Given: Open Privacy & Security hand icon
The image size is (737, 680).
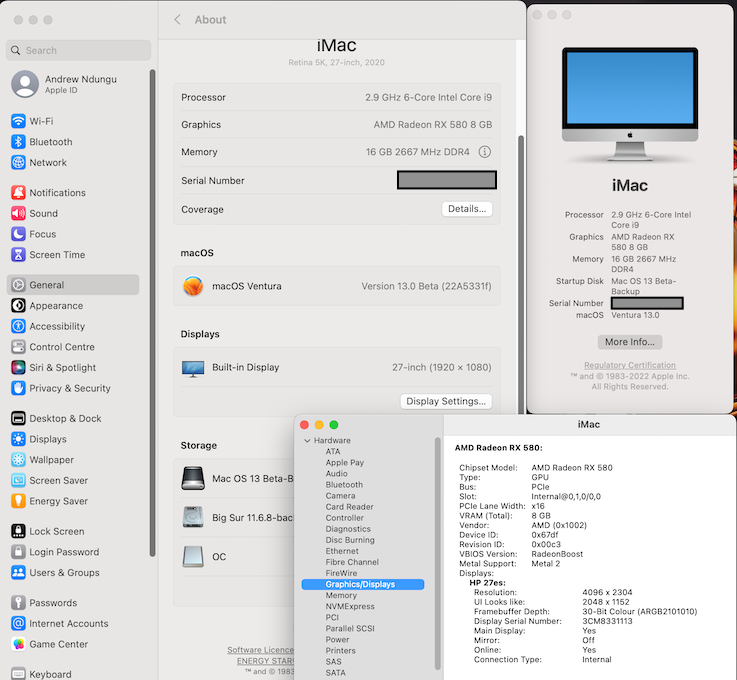Looking at the screenshot, I should coord(18,388).
